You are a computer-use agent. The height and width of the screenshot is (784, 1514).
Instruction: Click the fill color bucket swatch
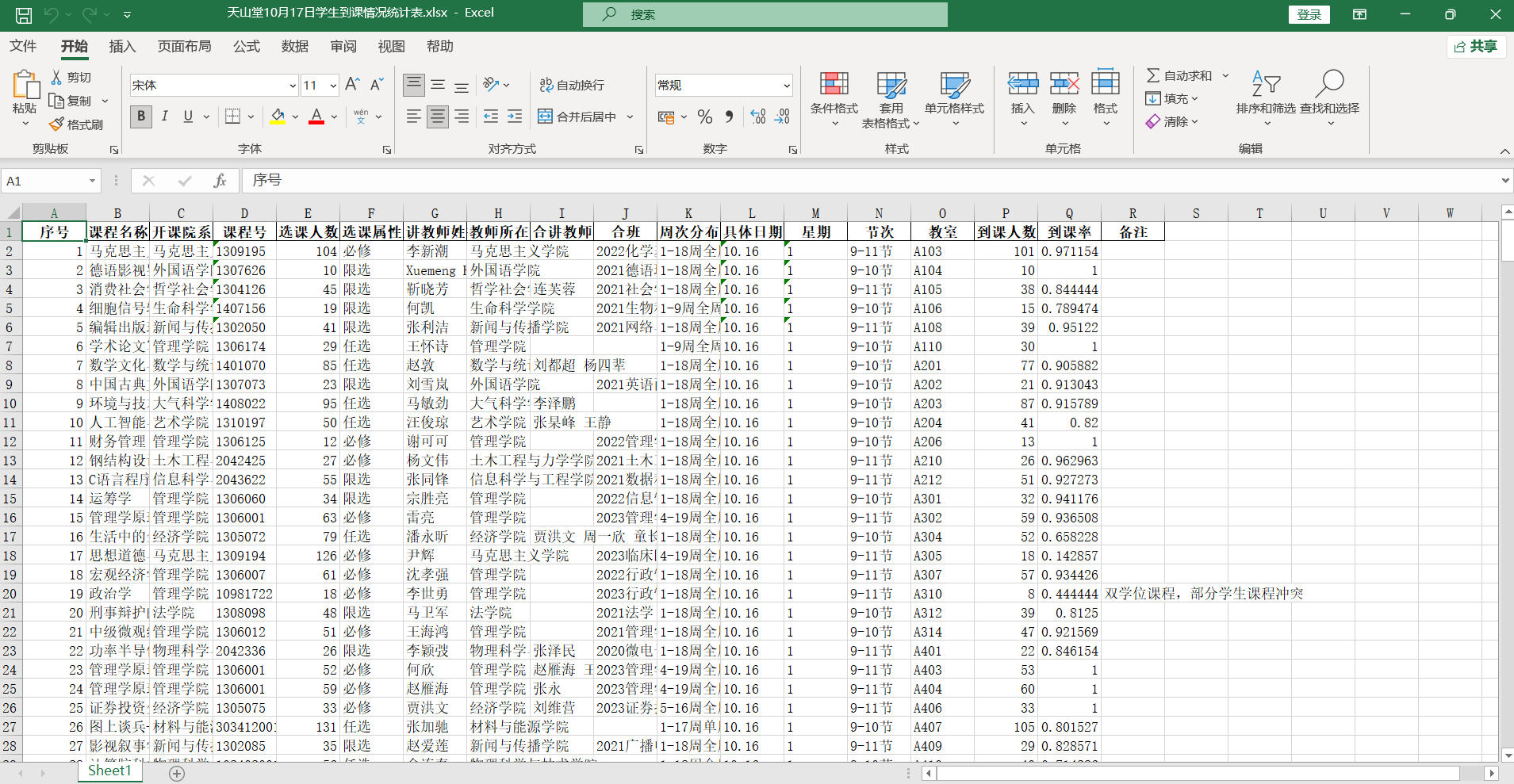click(x=278, y=117)
